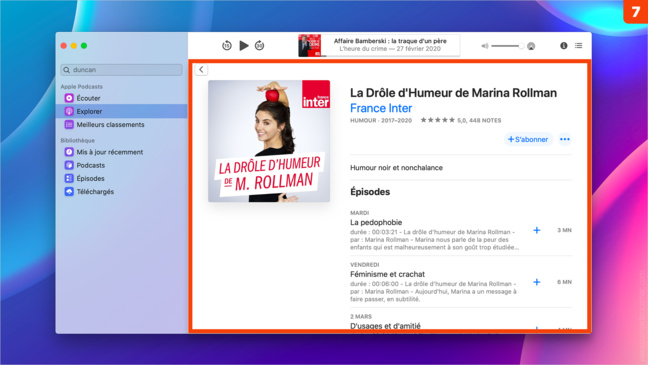Subscribe with the S'abonner button
The image size is (648, 365).
tap(528, 139)
